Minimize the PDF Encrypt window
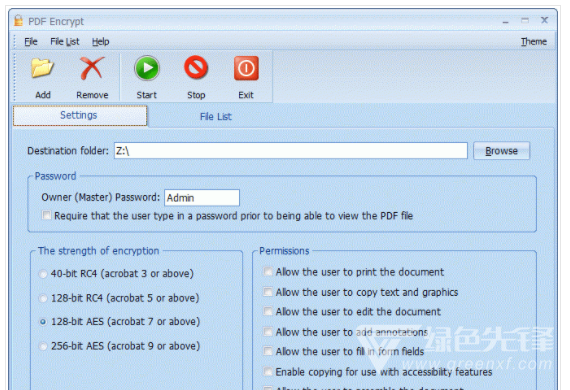 (x=506, y=21)
